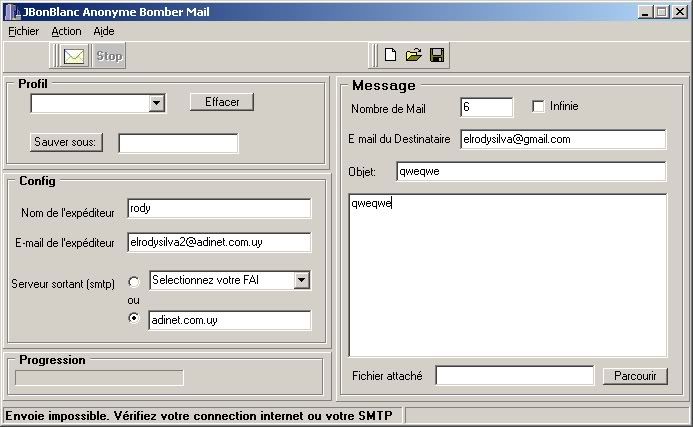Open the Fichier menu
This screenshot has width=693, height=427.
tap(23, 31)
